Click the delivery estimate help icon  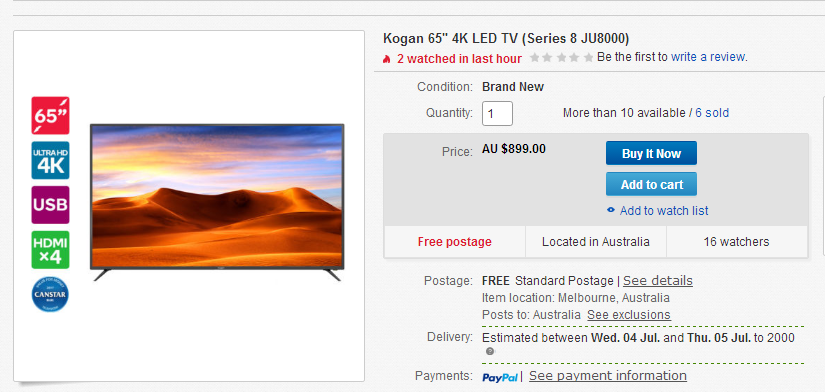click(x=490, y=351)
